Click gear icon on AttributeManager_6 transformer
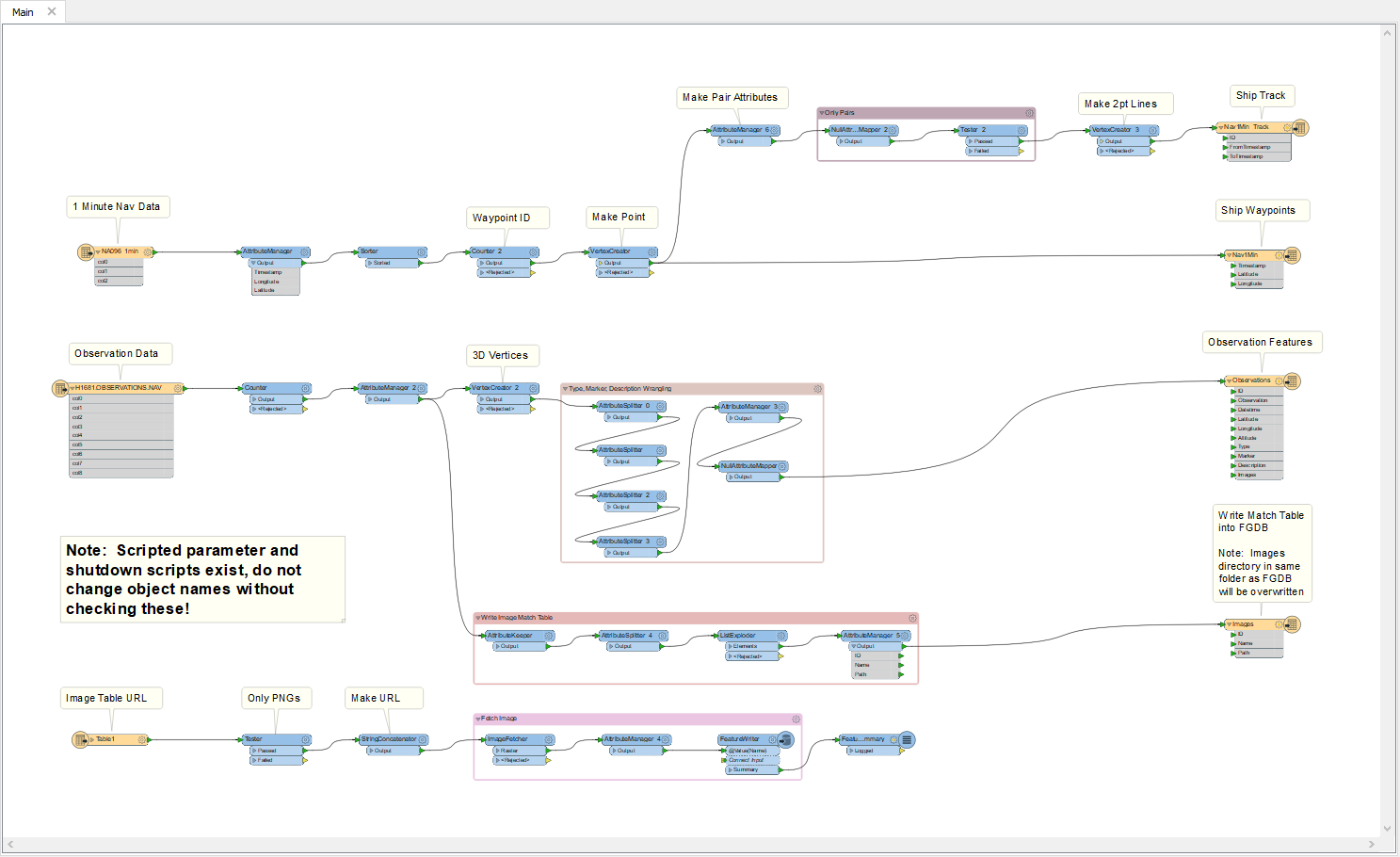The width and height of the screenshot is (1400, 857). pos(775,131)
